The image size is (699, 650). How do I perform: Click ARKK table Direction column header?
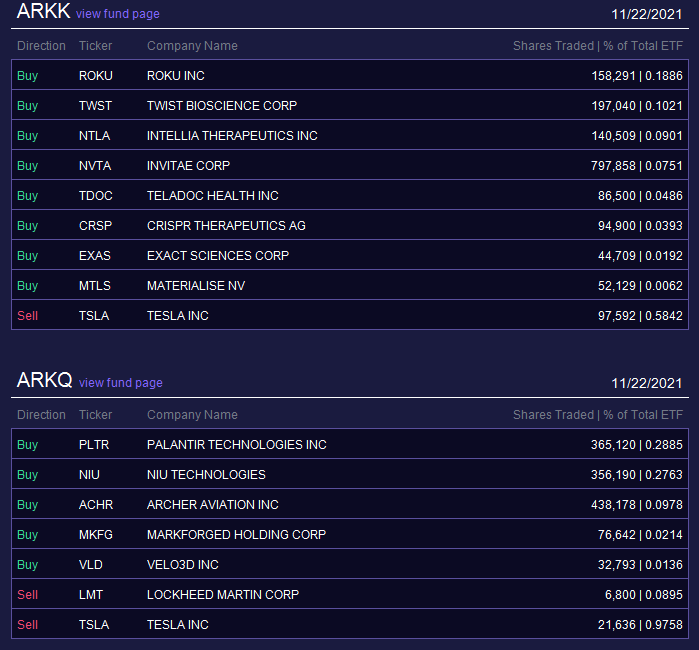coord(41,45)
